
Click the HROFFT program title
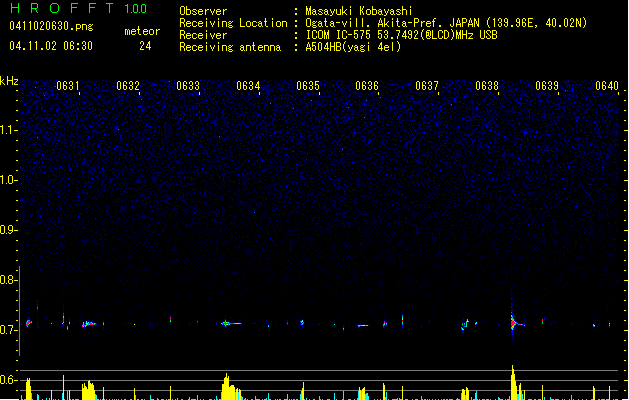pyautogui.click(x=62, y=8)
